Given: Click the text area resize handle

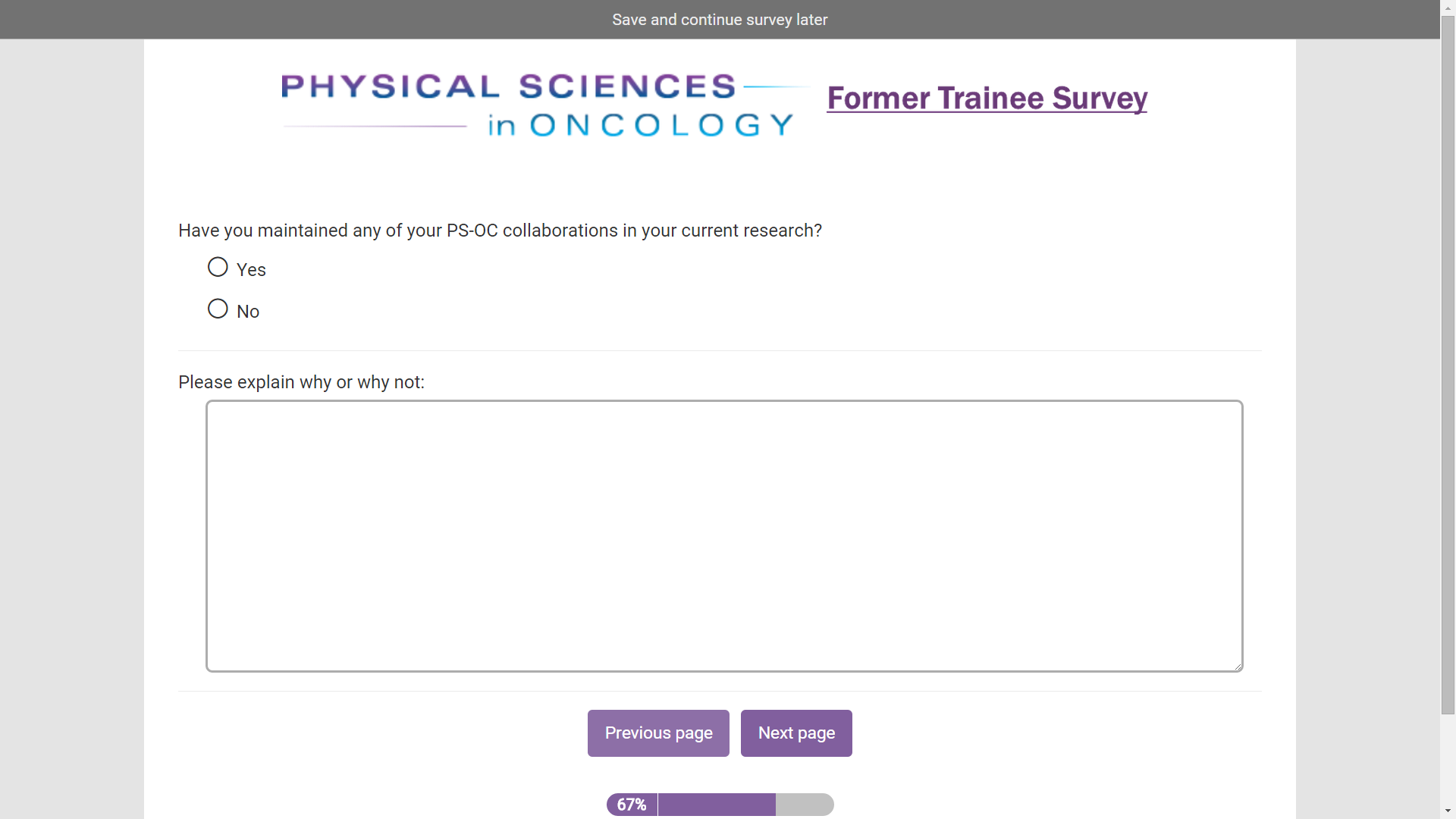Looking at the screenshot, I should coord(1238,667).
